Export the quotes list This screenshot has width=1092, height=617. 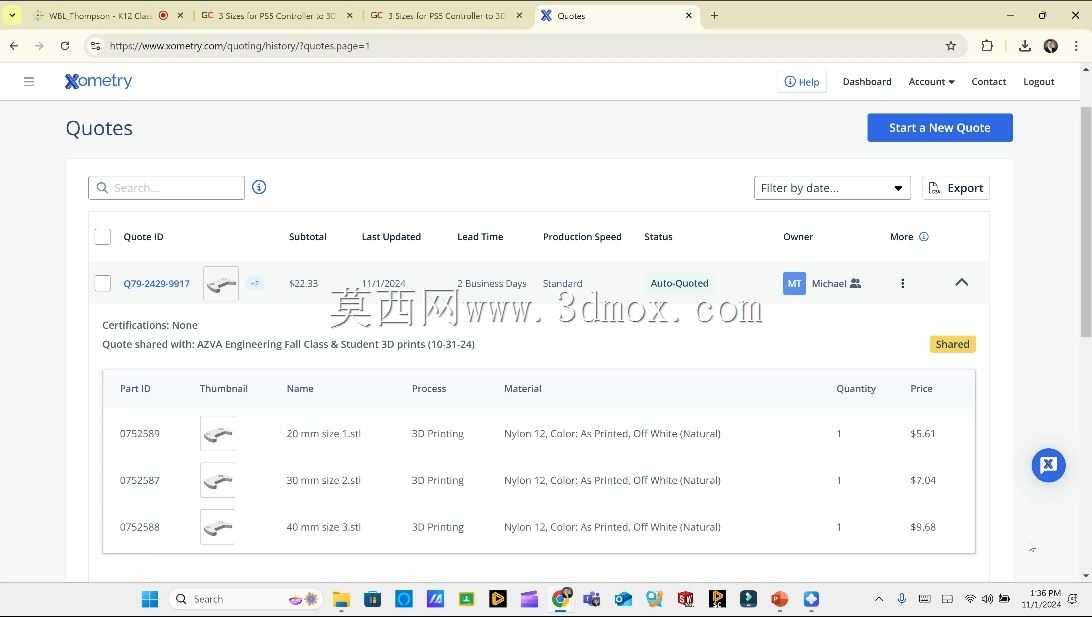point(956,188)
